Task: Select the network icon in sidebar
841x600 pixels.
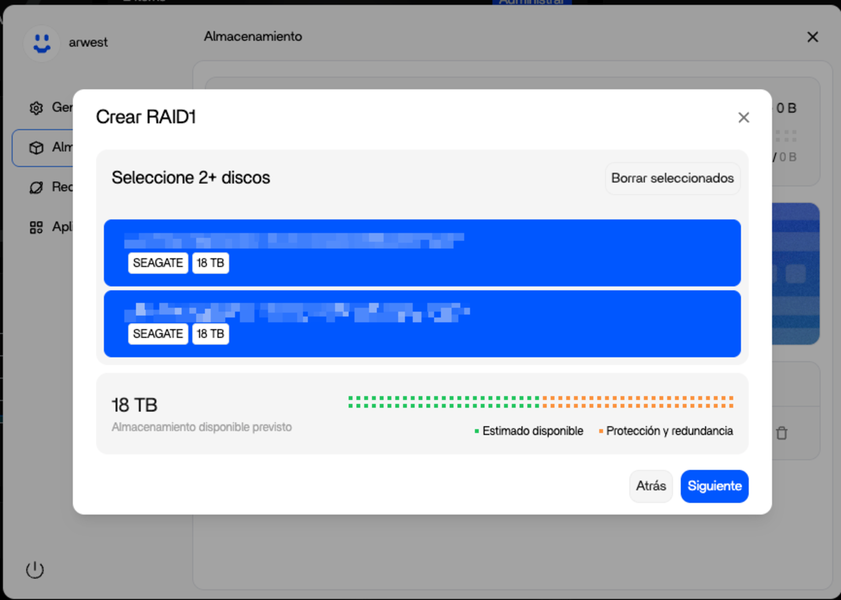Action: coord(36,188)
